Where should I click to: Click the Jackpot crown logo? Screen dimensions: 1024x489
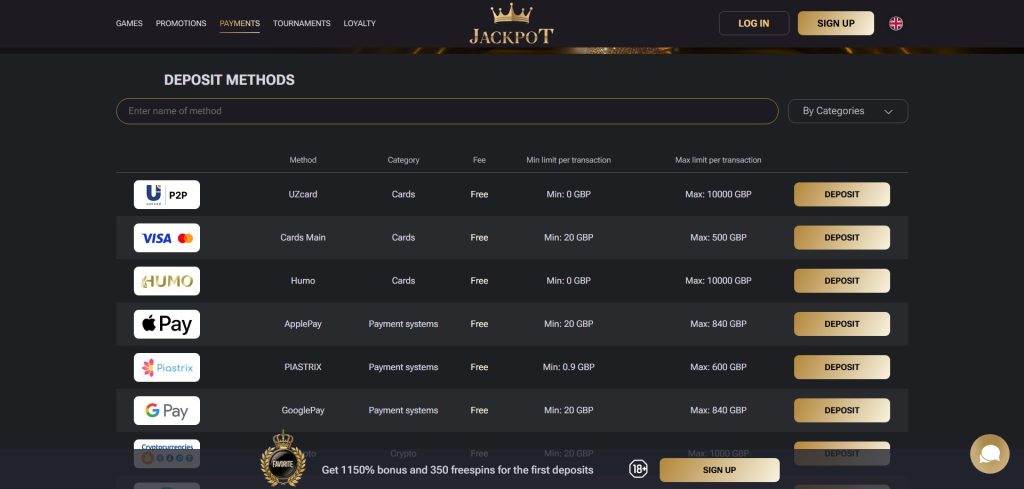pyautogui.click(x=511, y=25)
